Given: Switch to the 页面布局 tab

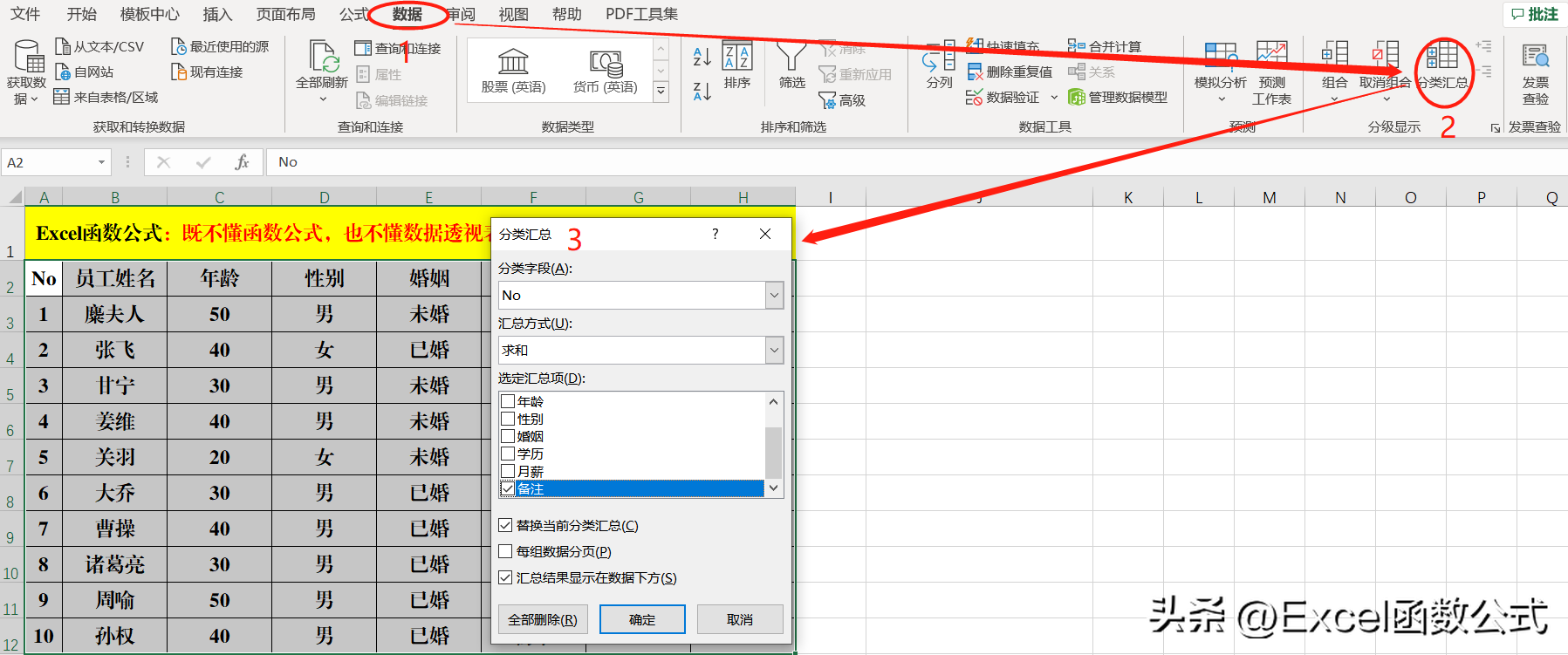Looking at the screenshot, I should (285, 14).
